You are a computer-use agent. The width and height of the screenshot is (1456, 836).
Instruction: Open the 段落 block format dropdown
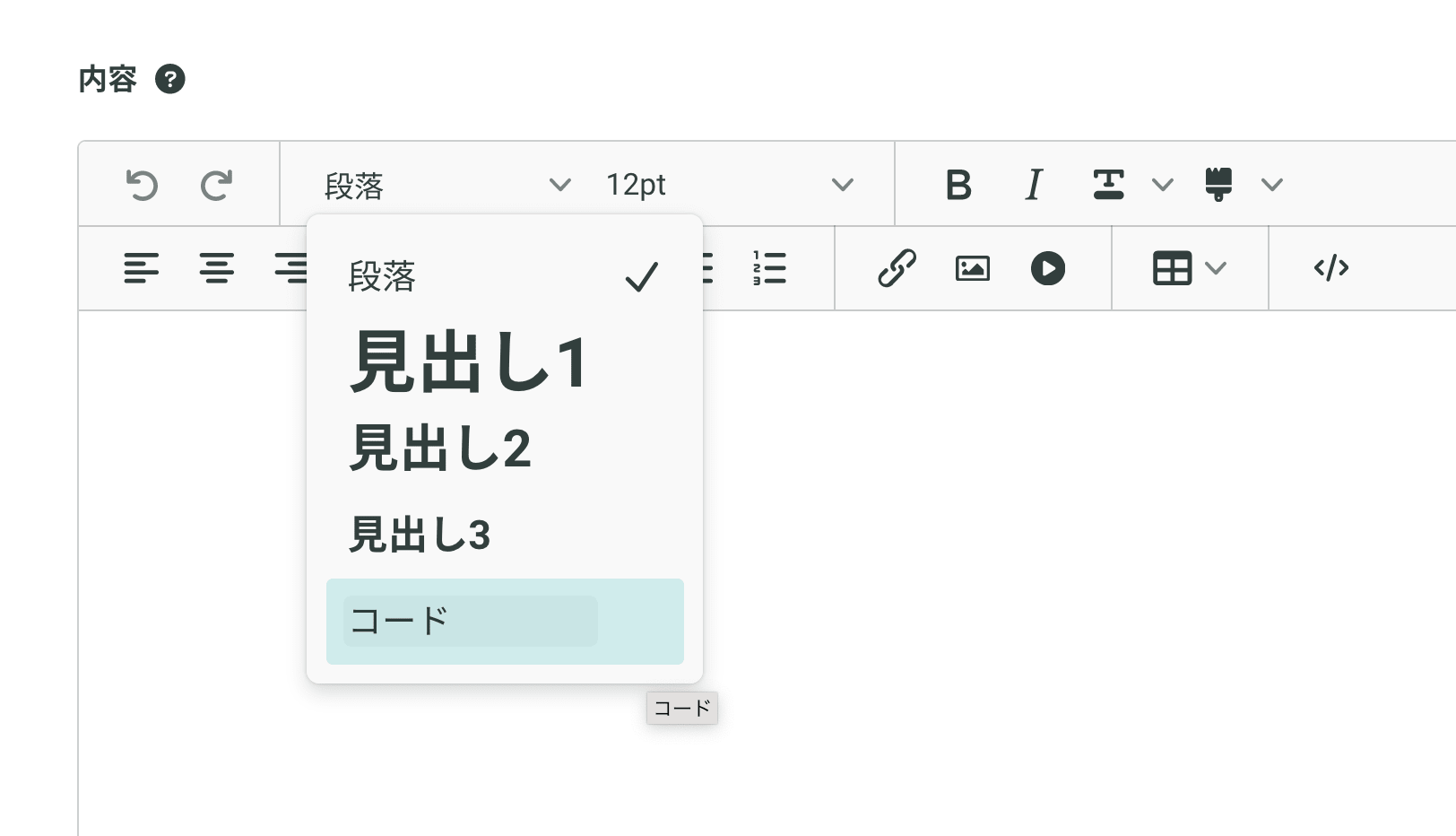click(447, 185)
